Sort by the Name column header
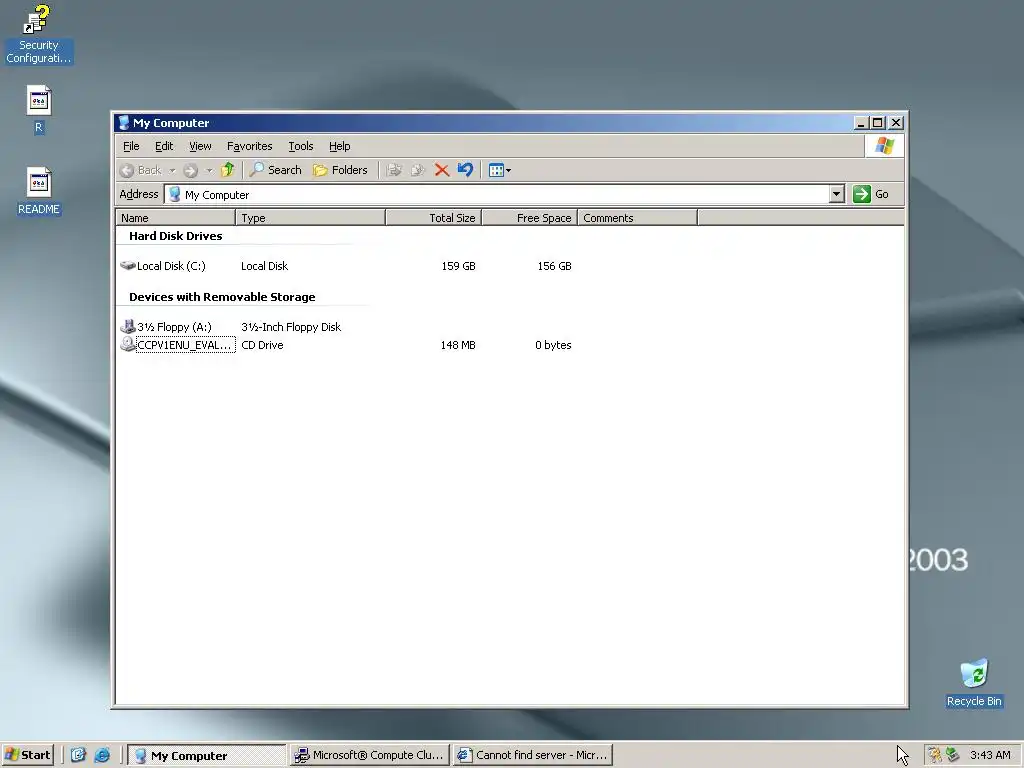Screen dimensions: 1024x768 coord(175,218)
